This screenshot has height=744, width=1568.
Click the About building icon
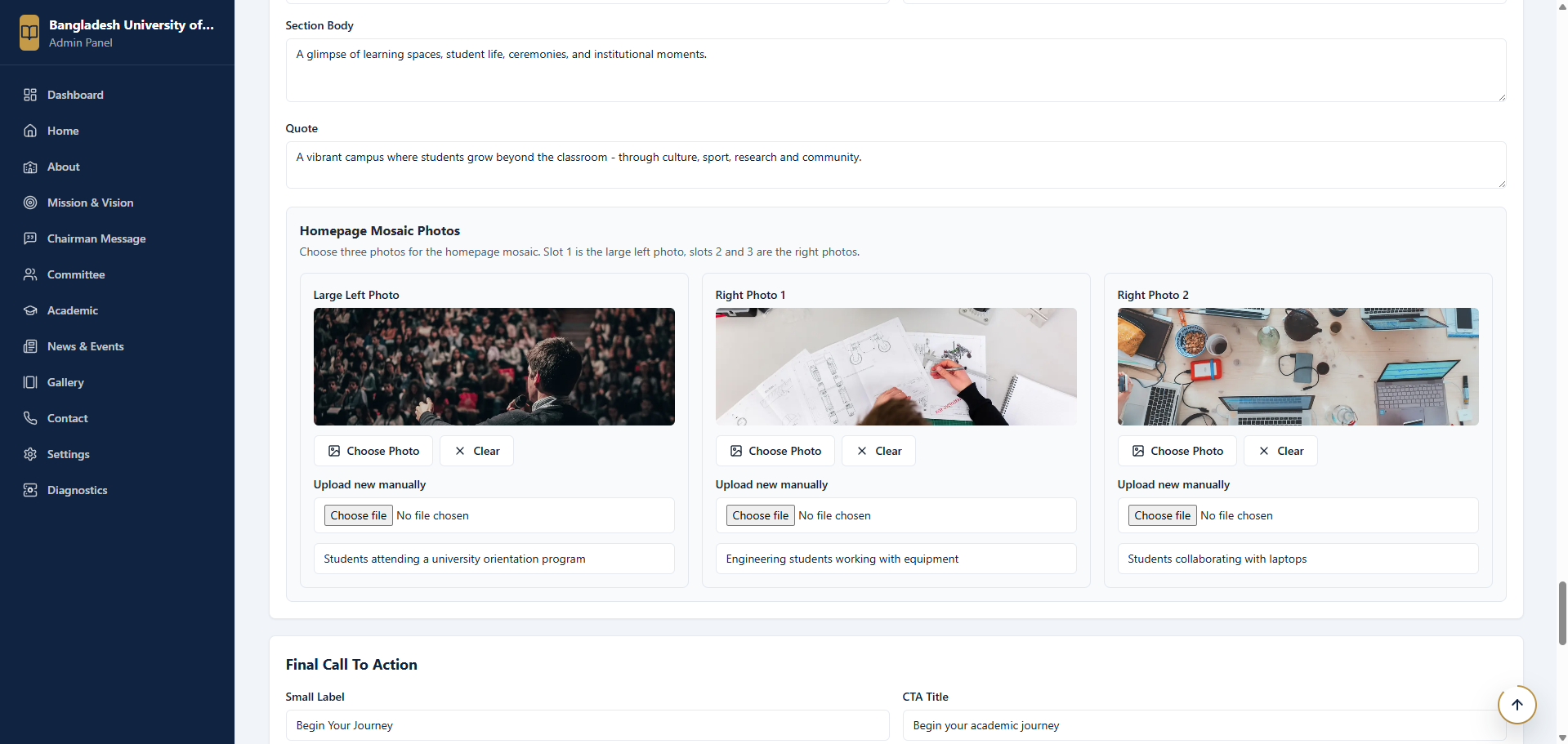tap(30, 167)
